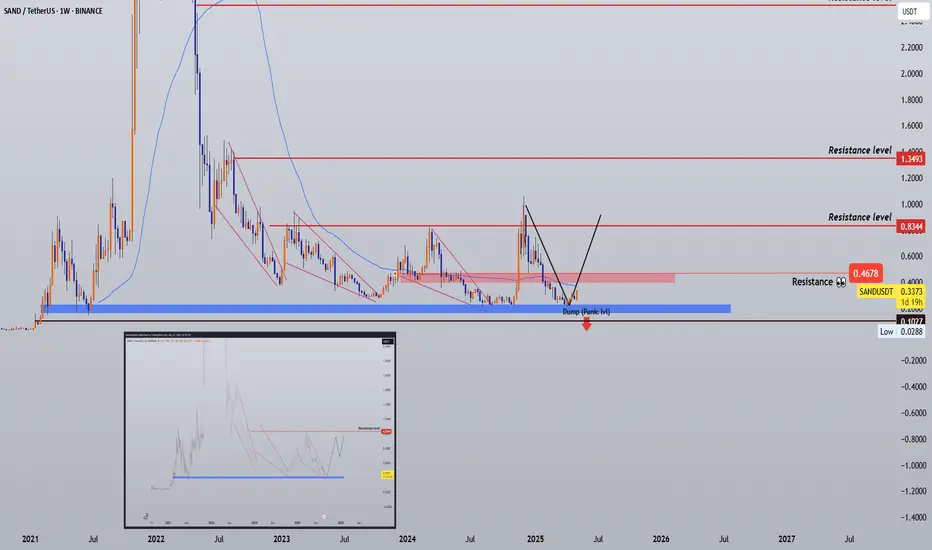Select 1.6000 on the price axis
The image size is (932, 550).
(x=911, y=126)
